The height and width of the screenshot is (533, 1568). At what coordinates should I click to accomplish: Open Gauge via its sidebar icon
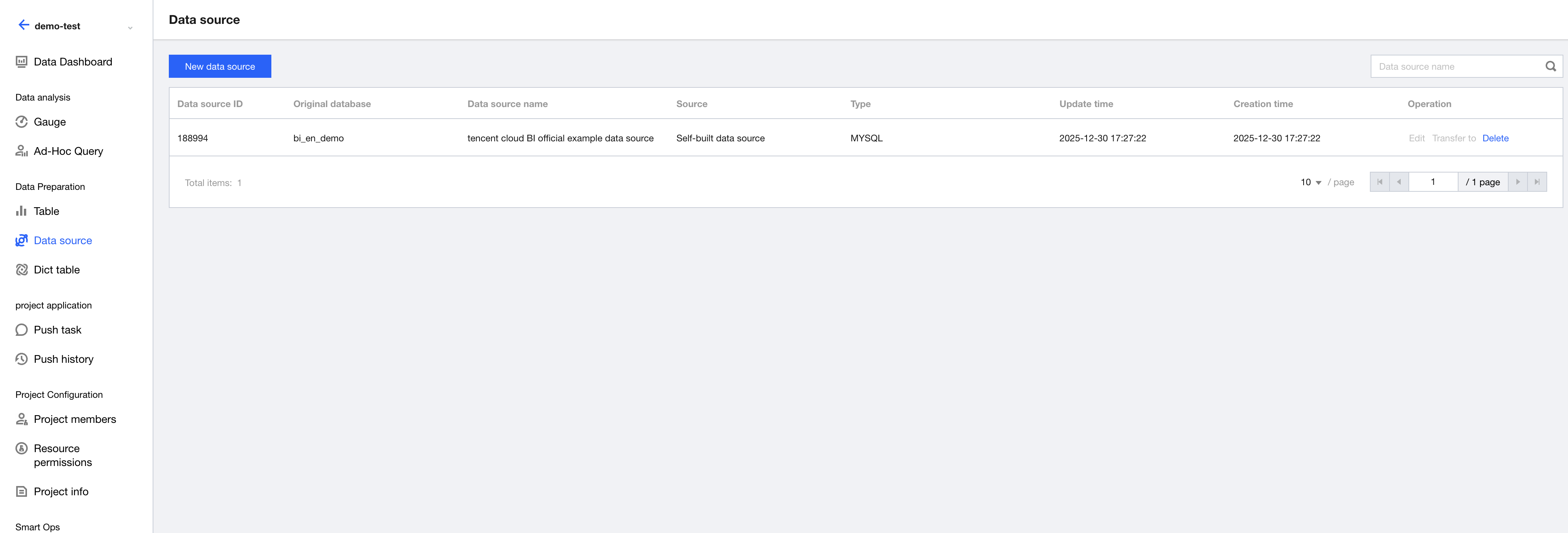[x=22, y=122]
